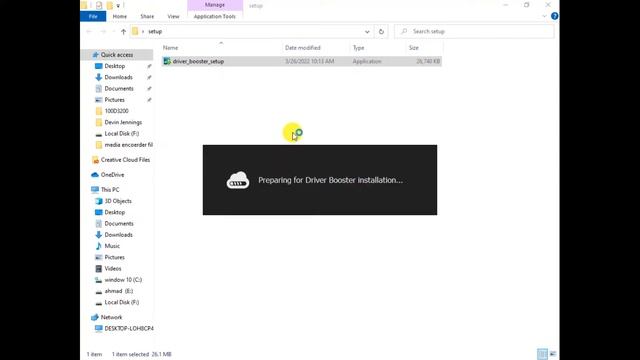Open Local Disk (F:) under Quick access
Viewport: 640px width, 360px height.
point(122,133)
